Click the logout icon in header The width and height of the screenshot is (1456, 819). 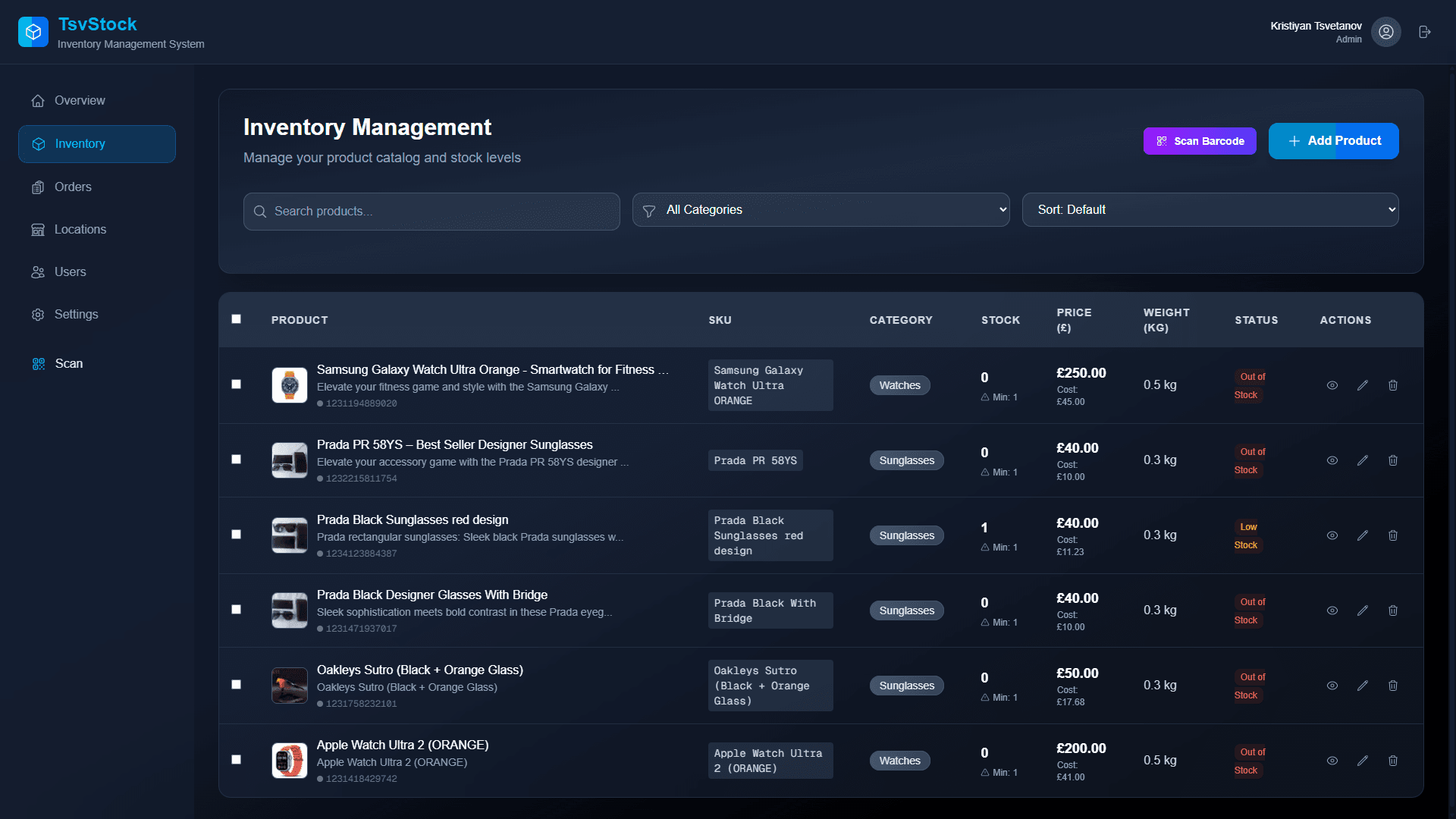[x=1425, y=32]
